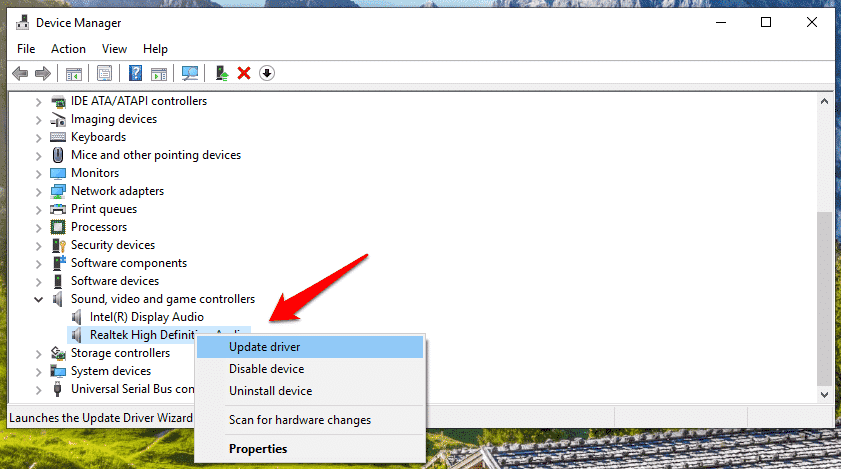Open the Action menu
Image resolution: width=841 pixels, height=469 pixels.
tap(68, 49)
